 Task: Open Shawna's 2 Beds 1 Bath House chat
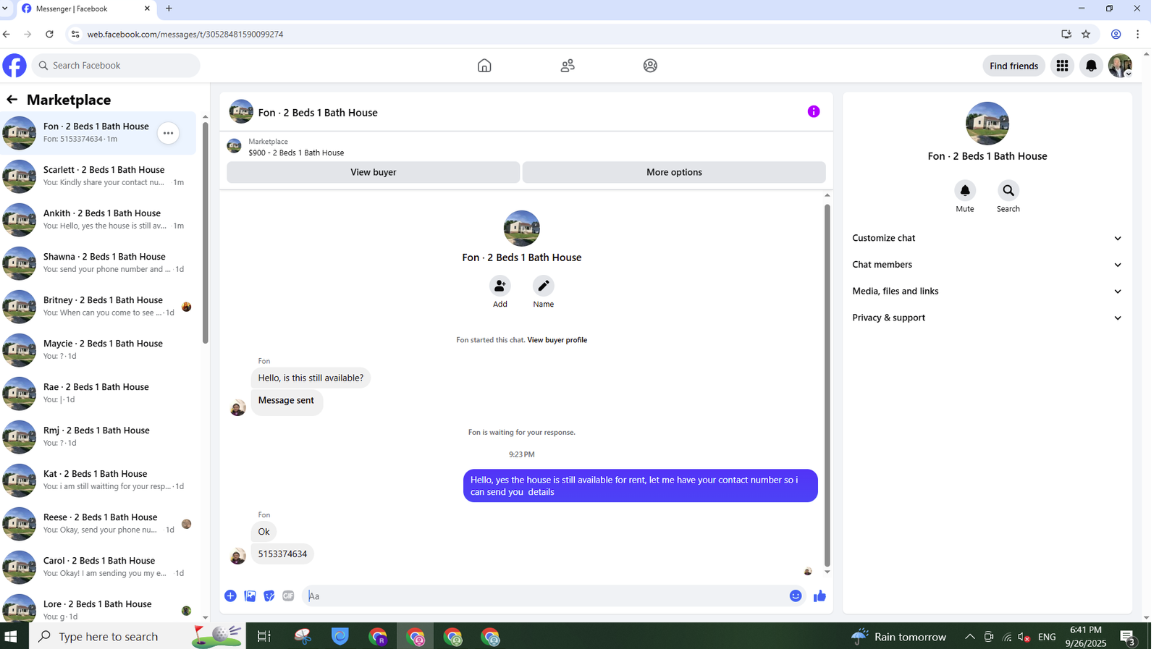point(99,263)
